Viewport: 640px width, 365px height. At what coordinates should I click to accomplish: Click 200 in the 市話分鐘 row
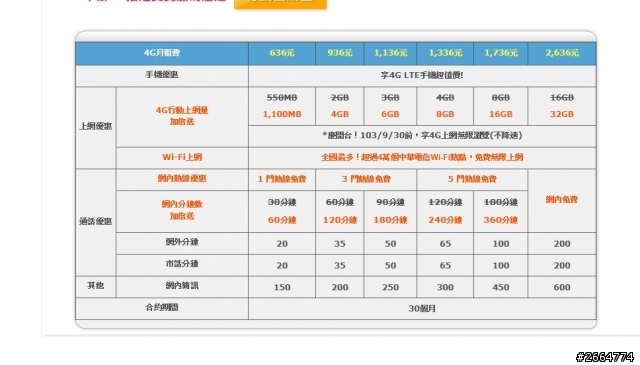pos(562,265)
